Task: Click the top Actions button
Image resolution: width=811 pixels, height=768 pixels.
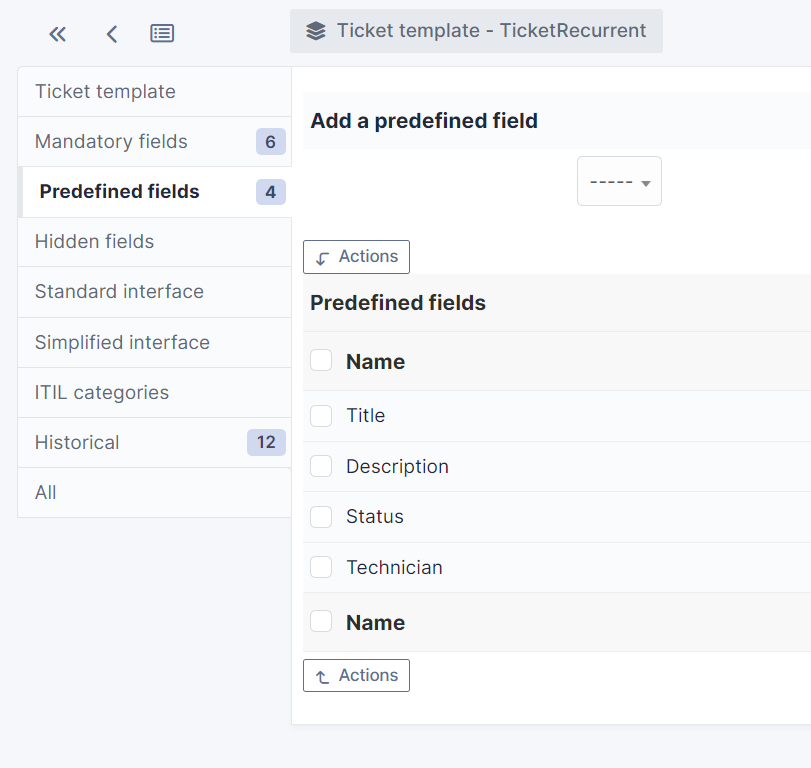Action: tap(356, 257)
